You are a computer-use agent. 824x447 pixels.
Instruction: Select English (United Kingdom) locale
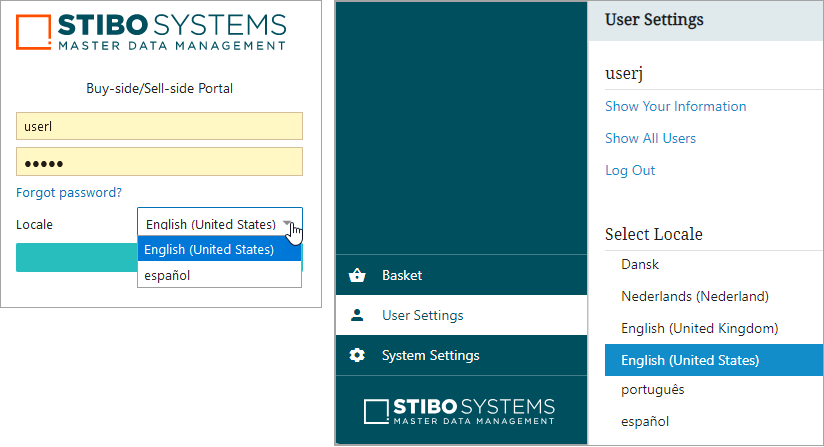pyautogui.click(x=699, y=328)
